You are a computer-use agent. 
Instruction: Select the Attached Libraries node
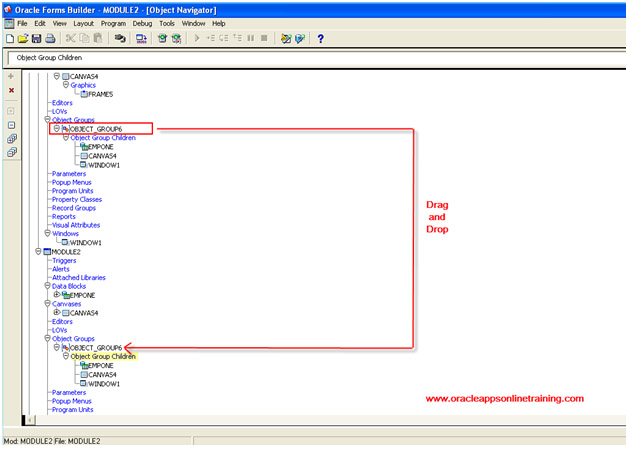pyautogui.click(x=79, y=277)
